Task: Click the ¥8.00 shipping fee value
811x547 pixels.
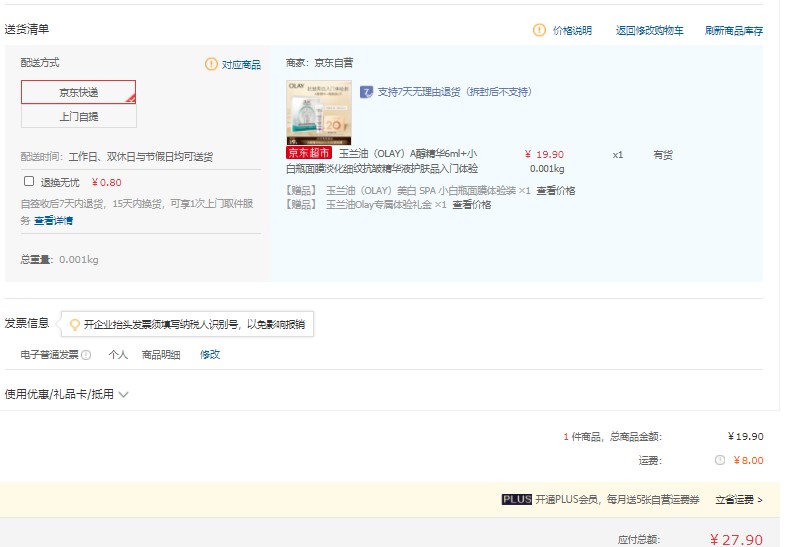Action: [x=748, y=460]
